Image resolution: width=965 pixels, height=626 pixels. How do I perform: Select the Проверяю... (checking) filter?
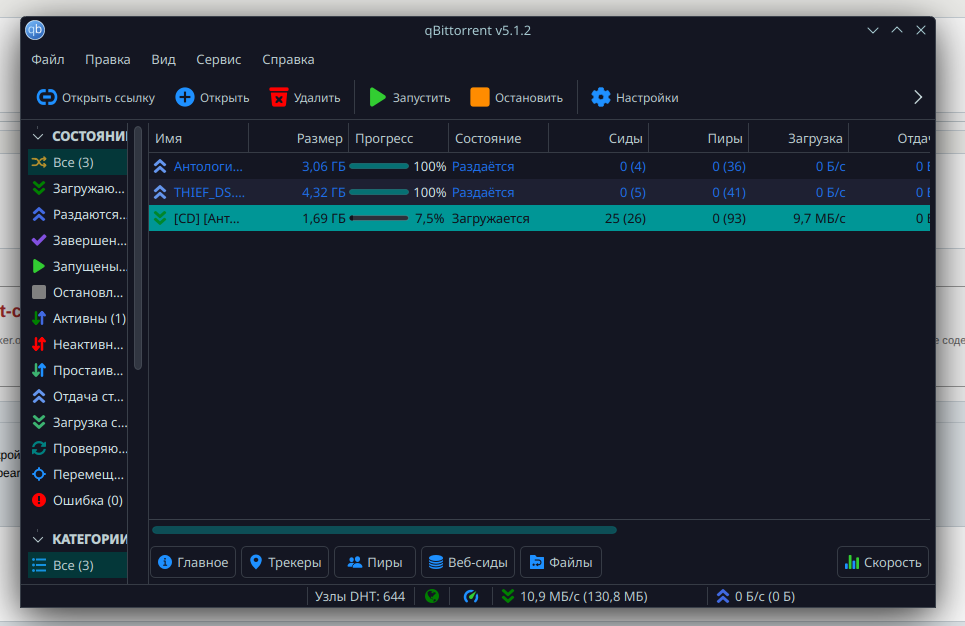click(x=78, y=448)
